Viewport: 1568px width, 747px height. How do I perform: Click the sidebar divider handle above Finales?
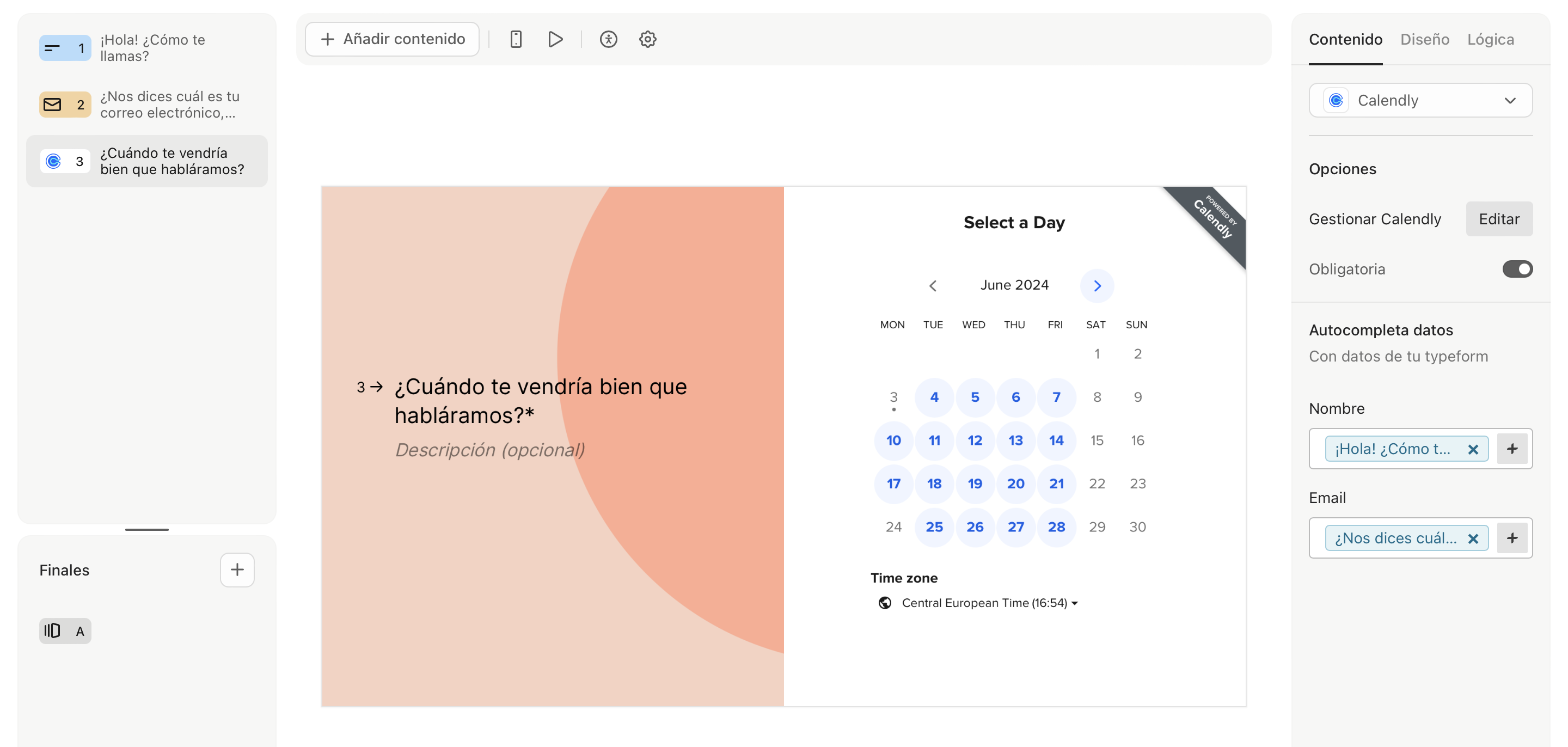(x=146, y=529)
